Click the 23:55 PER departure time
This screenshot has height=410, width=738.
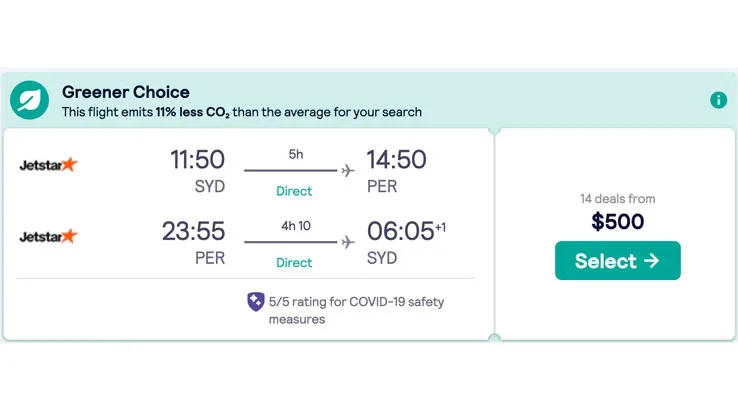tap(193, 232)
